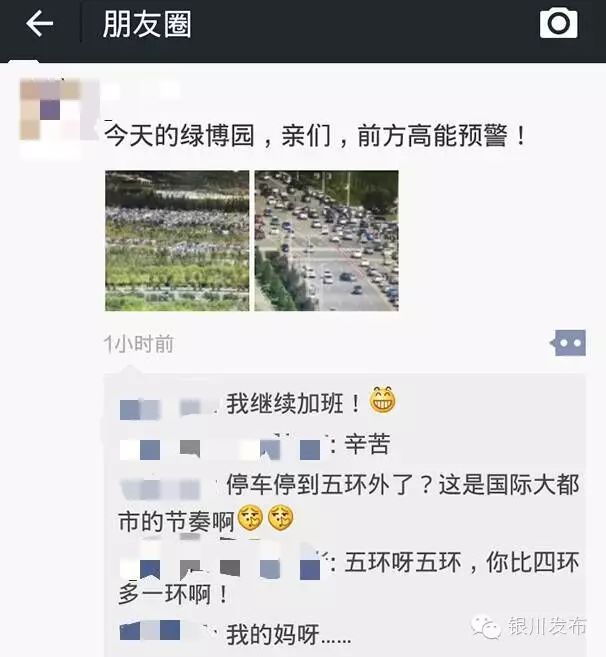The height and width of the screenshot is (657, 606).
Task: Reply to the 辛苦 comment
Action: pyautogui.click(x=368, y=444)
